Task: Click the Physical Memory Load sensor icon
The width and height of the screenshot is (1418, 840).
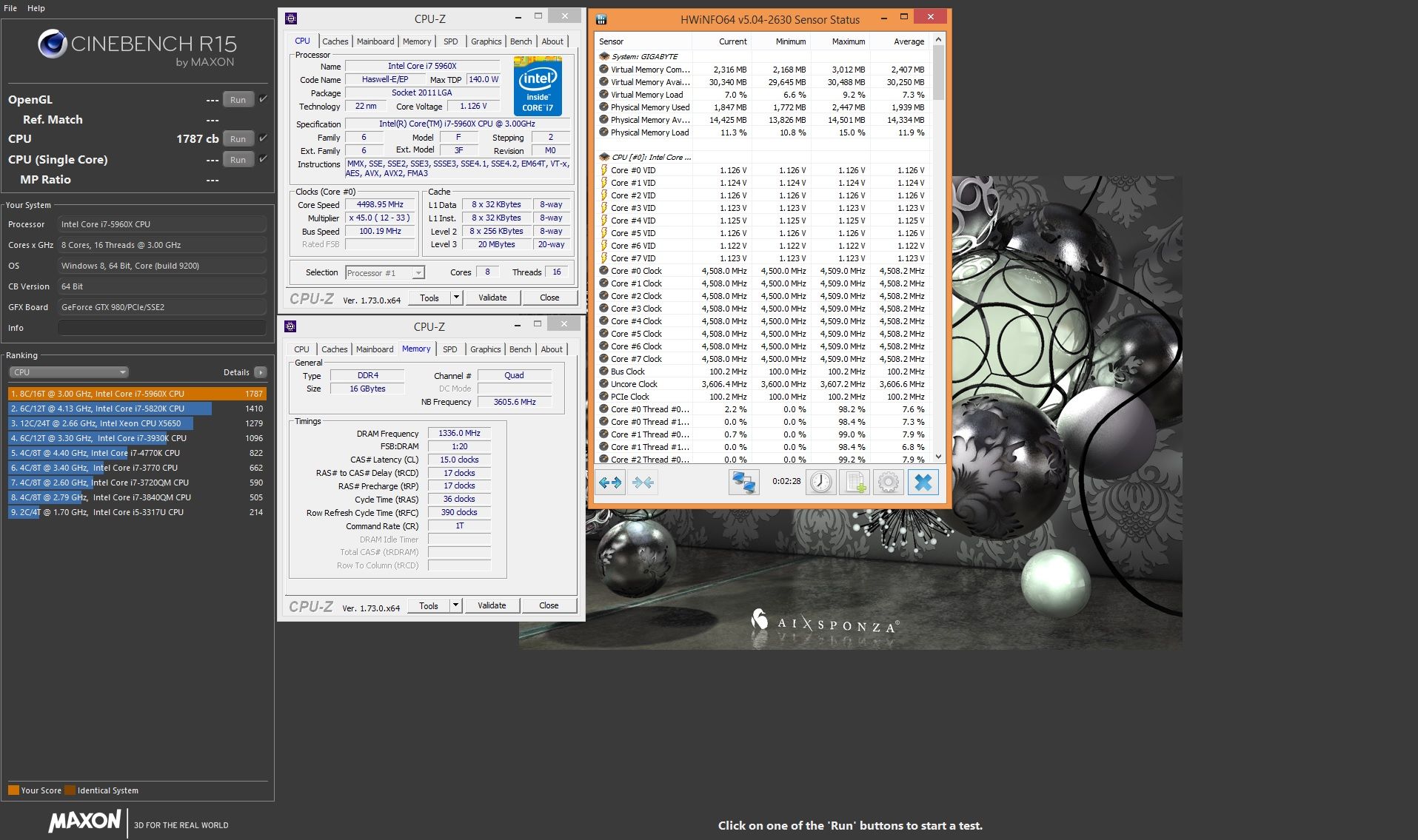Action: pyautogui.click(x=603, y=132)
